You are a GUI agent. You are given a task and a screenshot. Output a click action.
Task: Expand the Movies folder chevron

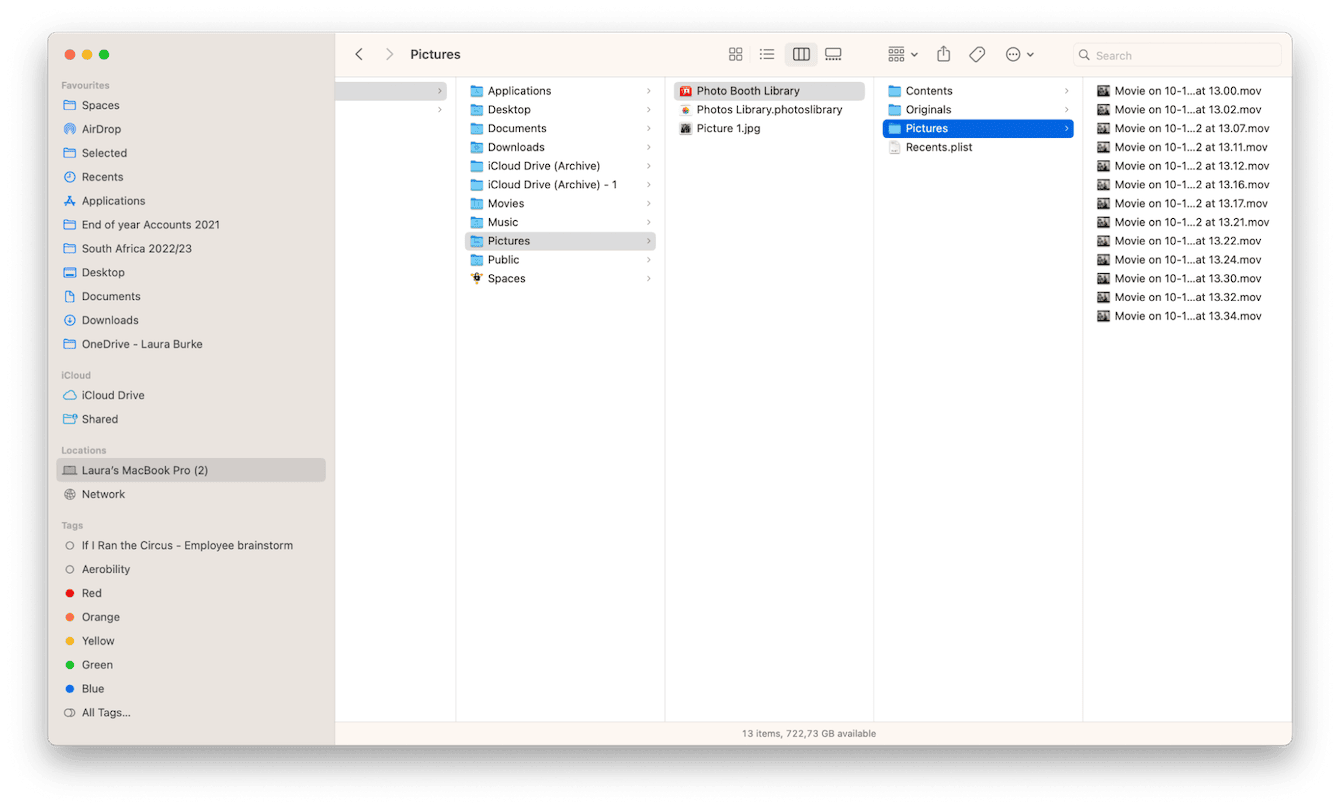(649, 203)
